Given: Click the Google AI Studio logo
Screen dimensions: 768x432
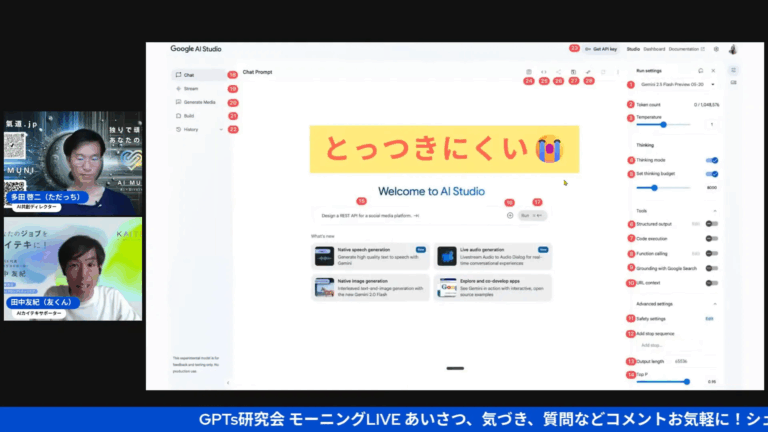Looking at the screenshot, I should pos(196,49).
